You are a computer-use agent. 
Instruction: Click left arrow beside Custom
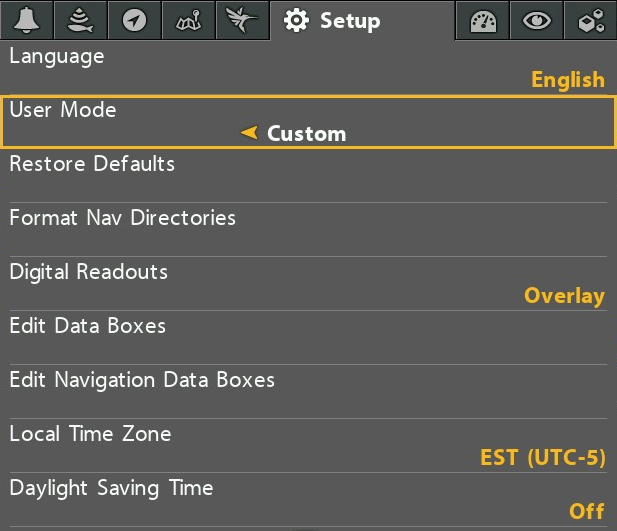click(249, 133)
